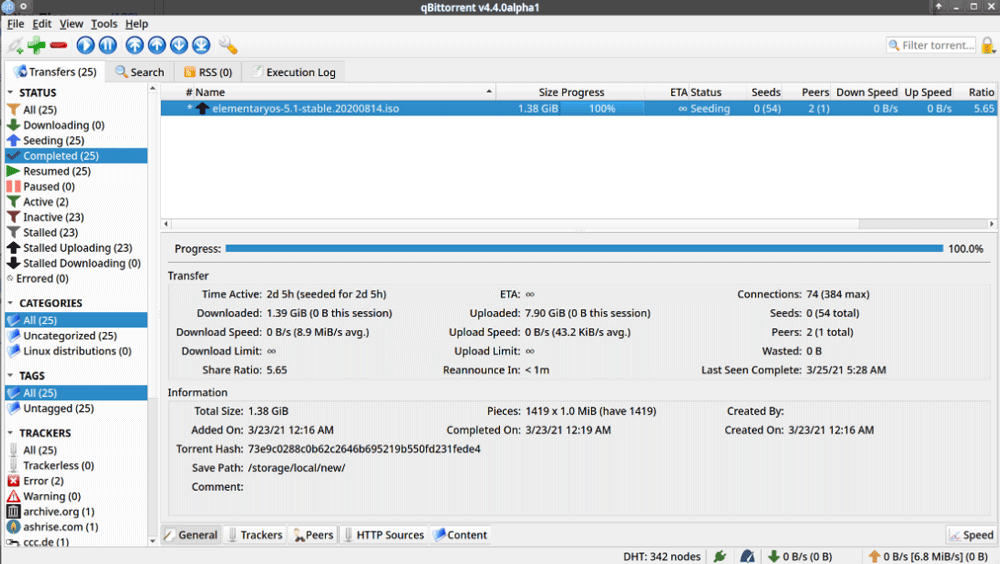
Task: Filter by All (25) status
Action: pyautogui.click(x=76, y=110)
